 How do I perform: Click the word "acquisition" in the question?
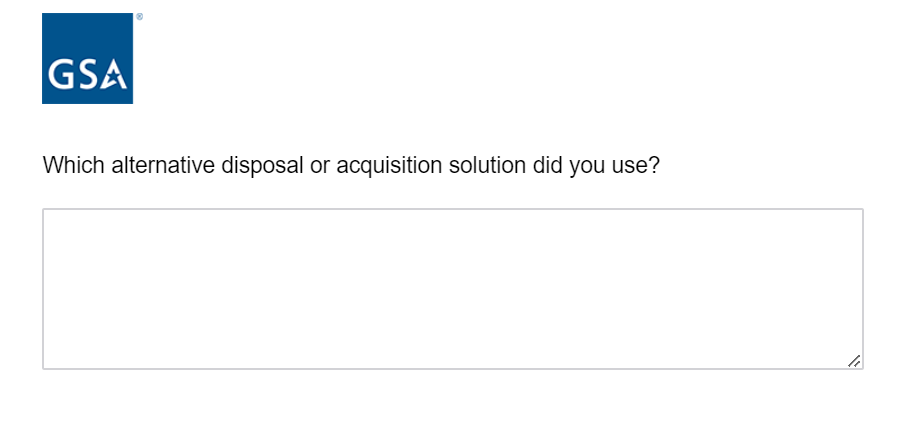point(389,166)
